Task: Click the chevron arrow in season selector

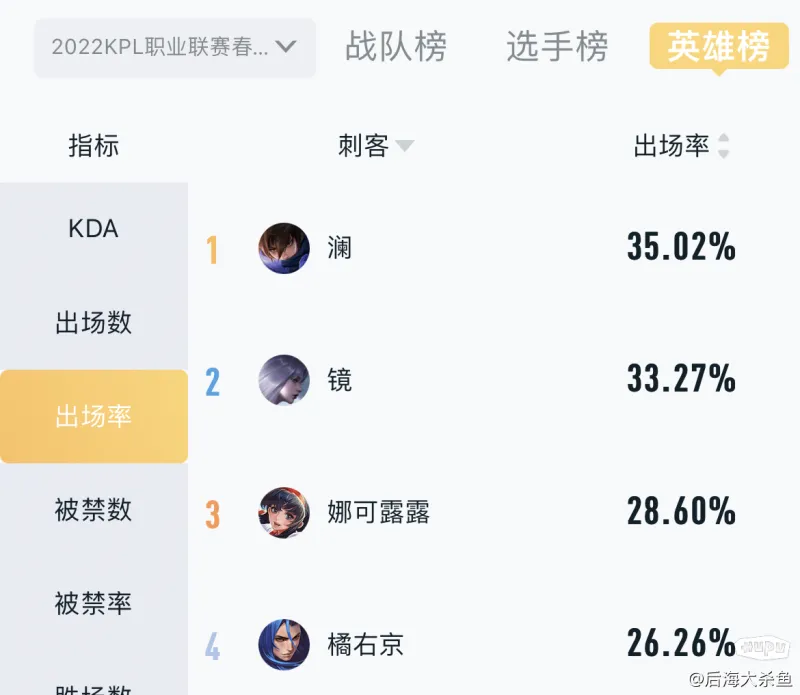Action: click(285, 47)
